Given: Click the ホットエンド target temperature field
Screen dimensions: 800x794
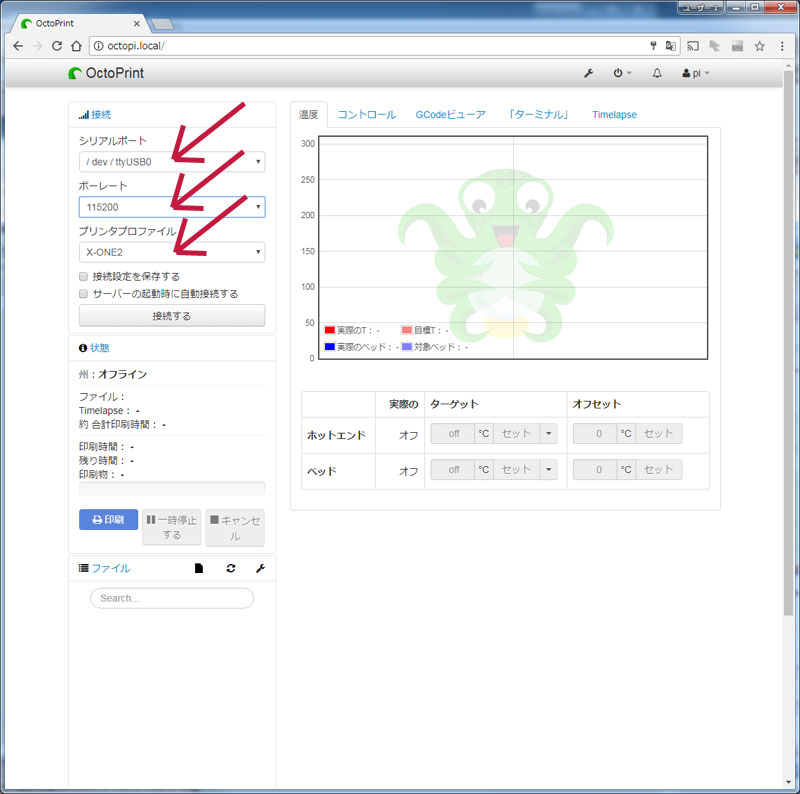Looking at the screenshot, I should tap(453, 434).
